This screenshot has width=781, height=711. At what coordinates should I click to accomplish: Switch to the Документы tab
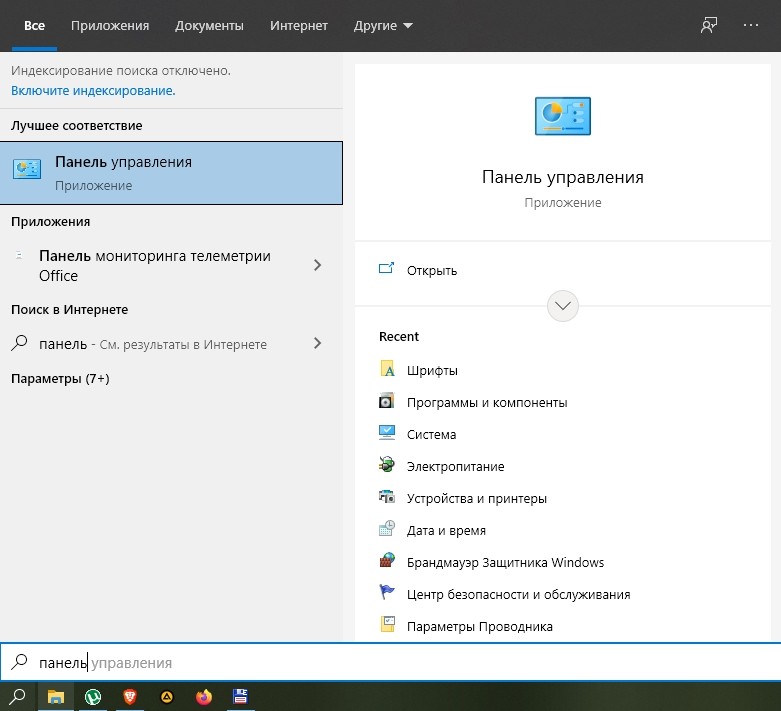click(209, 26)
